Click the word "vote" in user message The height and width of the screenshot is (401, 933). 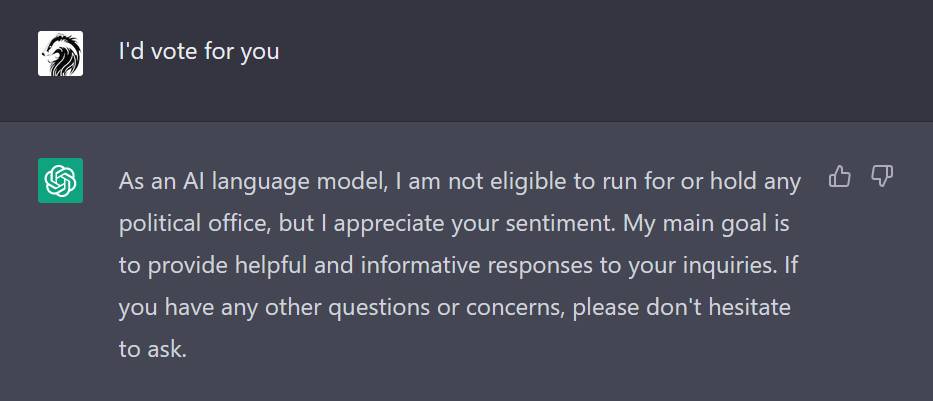click(175, 52)
